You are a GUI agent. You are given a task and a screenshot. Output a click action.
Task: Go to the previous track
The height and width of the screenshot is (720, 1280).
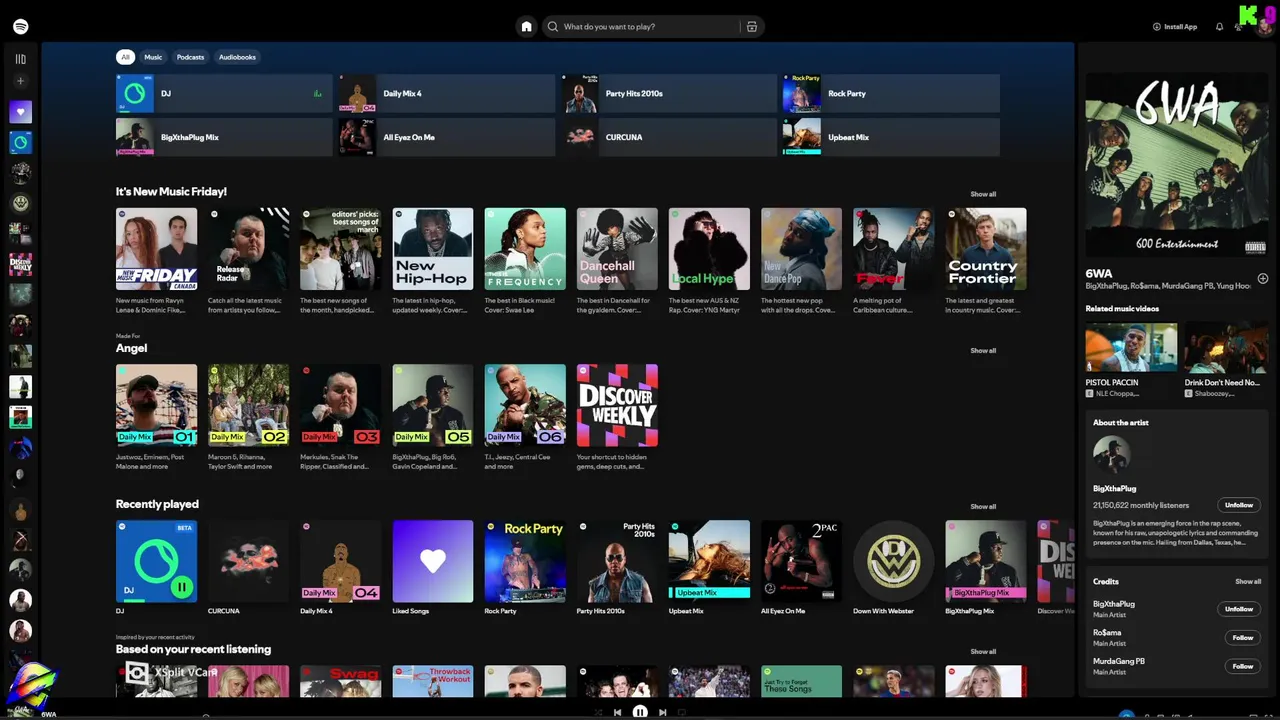pyautogui.click(x=617, y=713)
